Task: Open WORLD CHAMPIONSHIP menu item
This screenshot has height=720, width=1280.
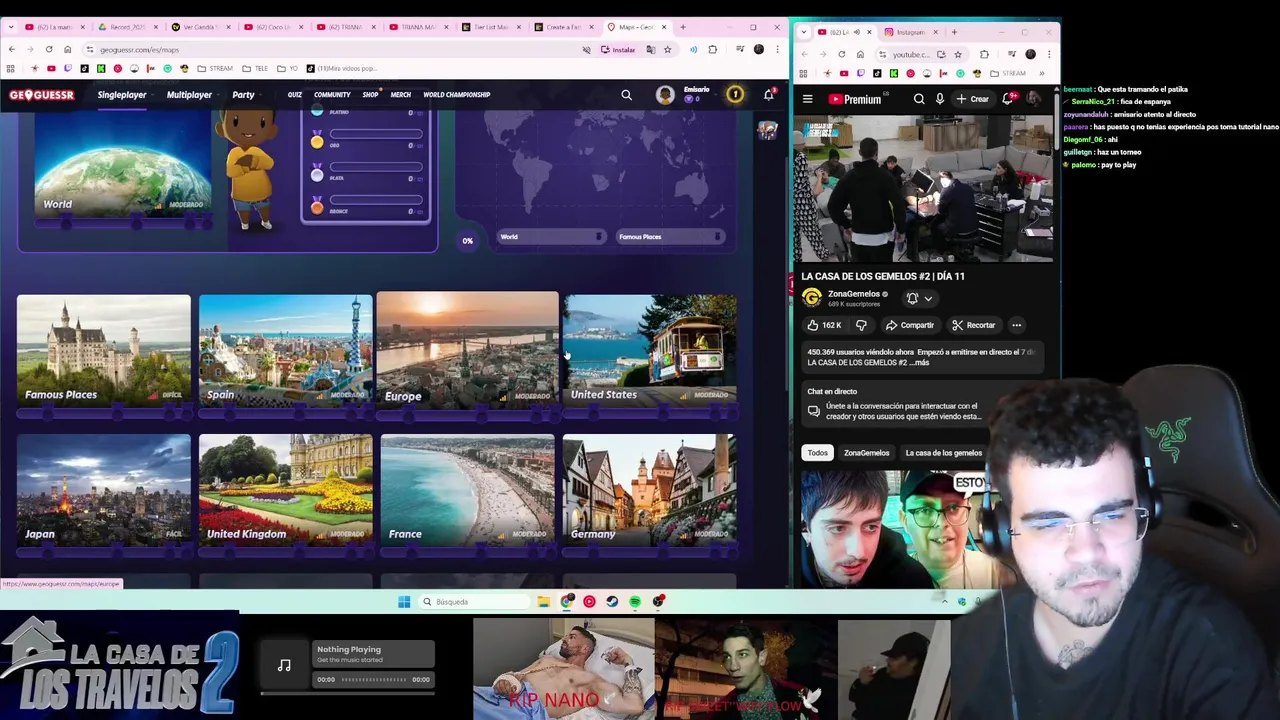Action: (456, 95)
